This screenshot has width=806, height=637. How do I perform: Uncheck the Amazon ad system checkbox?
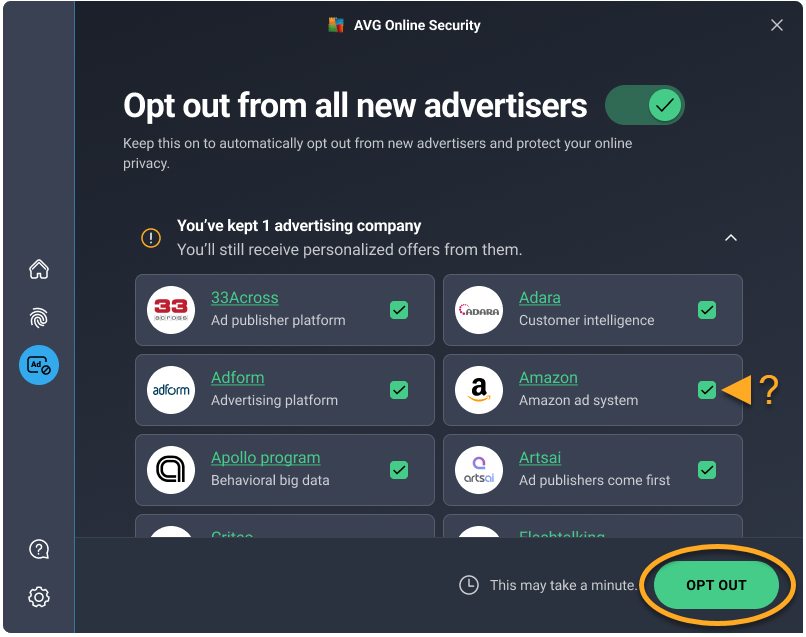point(707,390)
